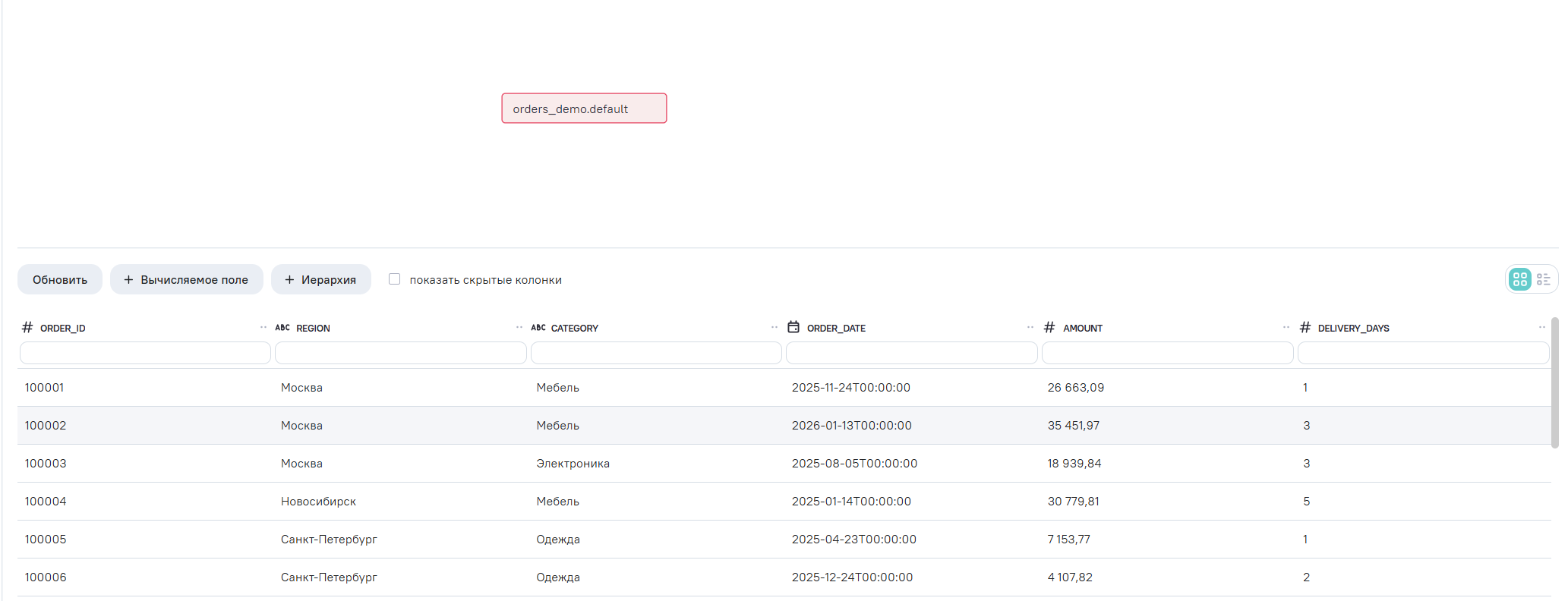This screenshot has height=601, width=1568.
Task: Click the ORDER_ID numeric type icon
Action: point(27,327)
